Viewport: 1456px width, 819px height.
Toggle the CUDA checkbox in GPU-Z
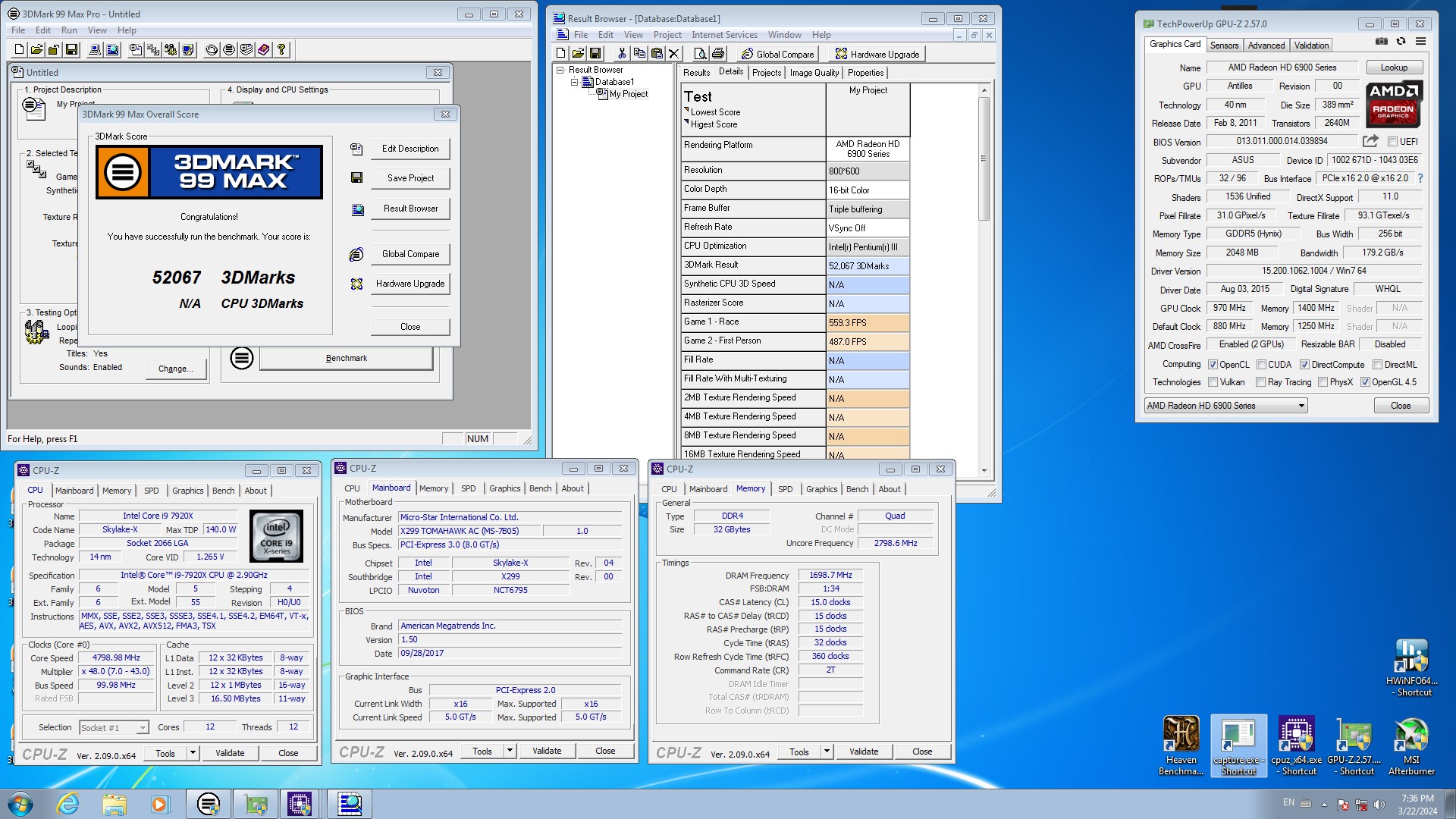click(1261, 365)
